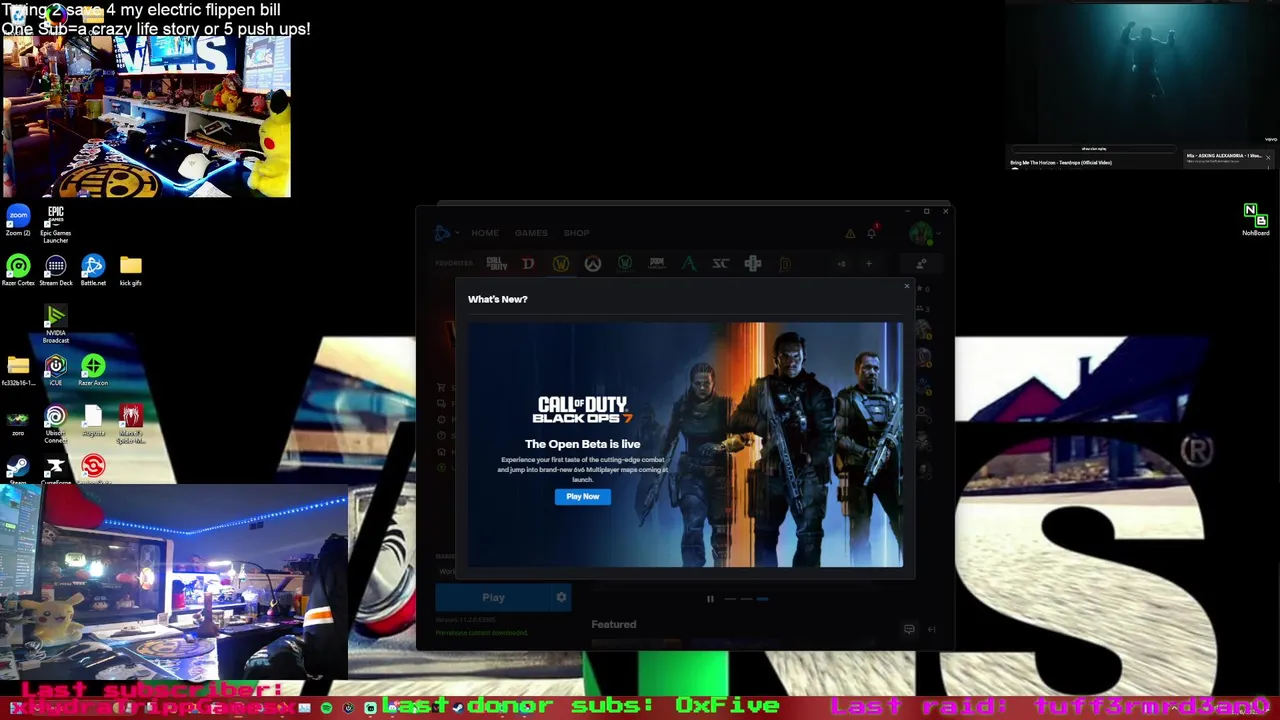Jump to the first carousel slide indicator

pos(730,599)
